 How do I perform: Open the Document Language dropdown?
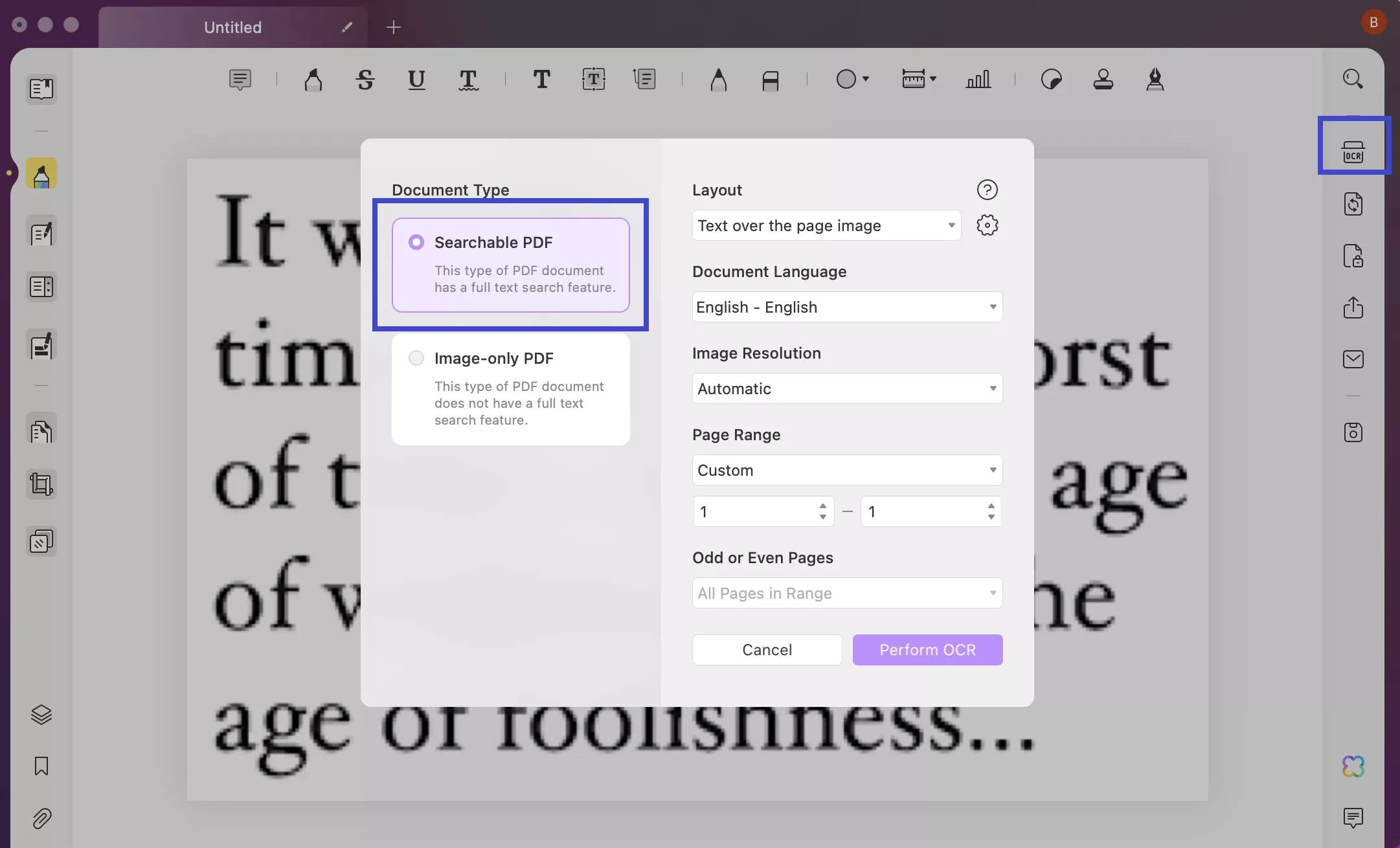click(x=846, y=307)
